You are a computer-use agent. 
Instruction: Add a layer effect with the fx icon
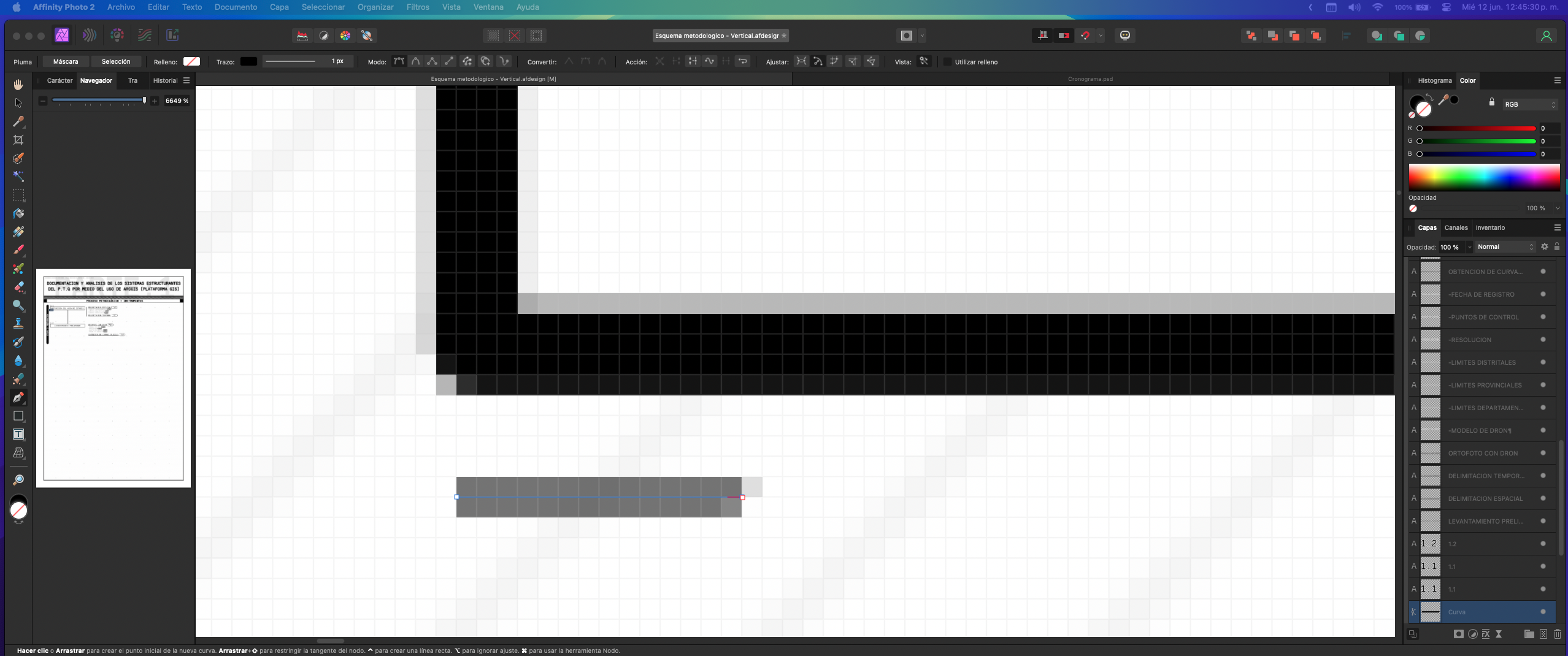pos(1485,634)
